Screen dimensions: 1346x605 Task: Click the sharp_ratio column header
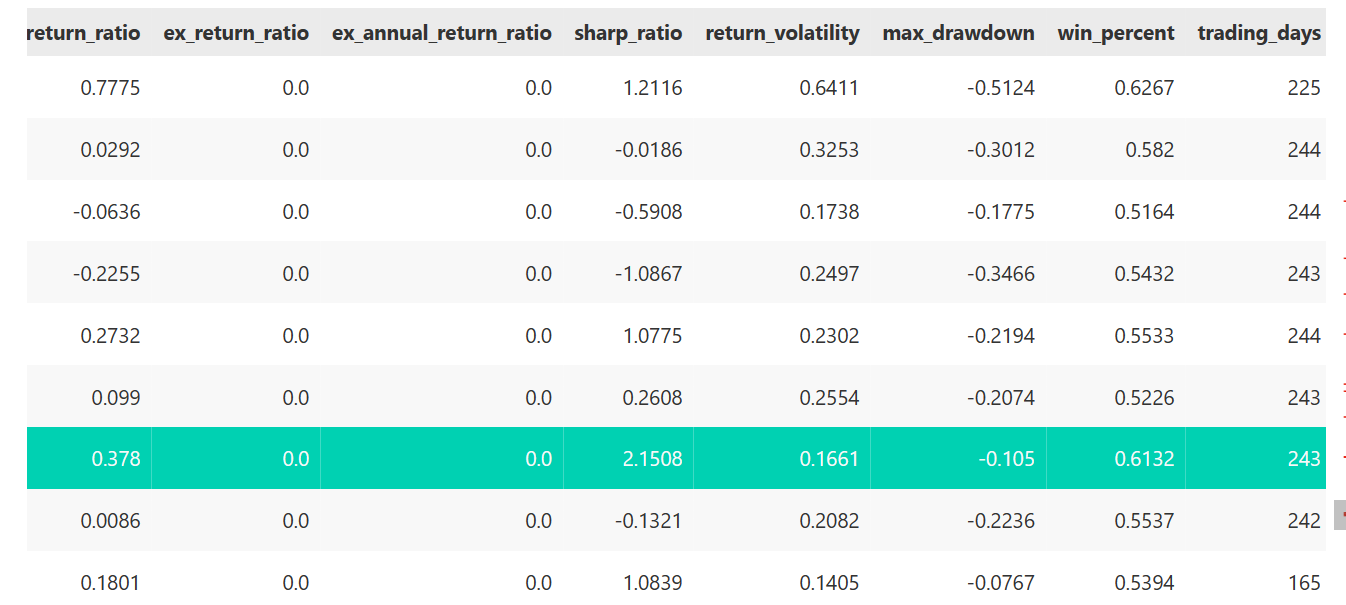click(x=628, y=33)
